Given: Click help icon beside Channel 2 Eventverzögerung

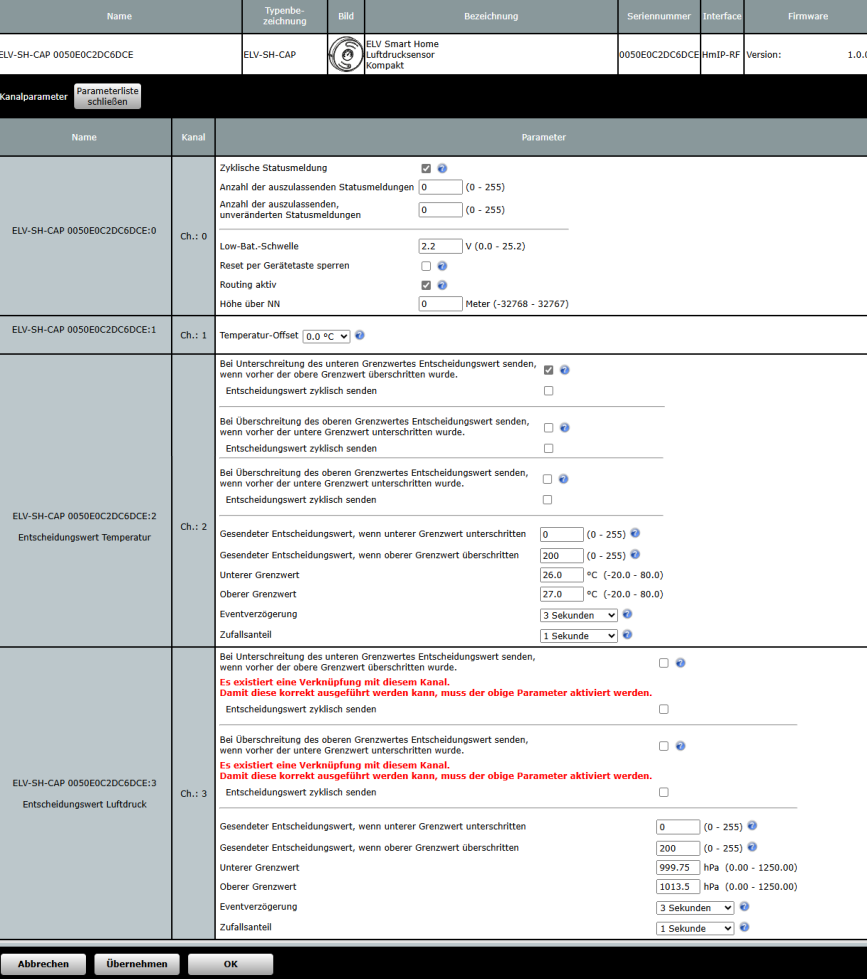Looking at the screenshot, I should tap(627, 615).
